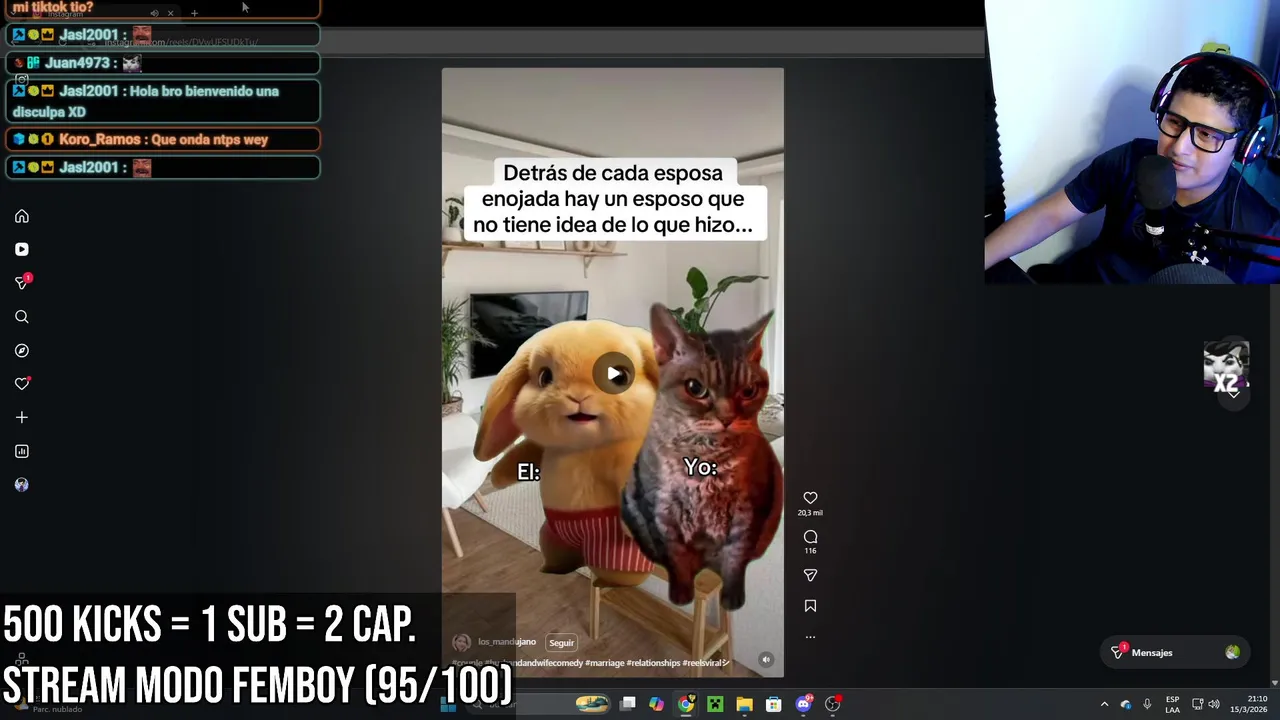This screenshot has height=720, width=1280.
Task: Open the #relationships hashtag
Action: (654, 663)
